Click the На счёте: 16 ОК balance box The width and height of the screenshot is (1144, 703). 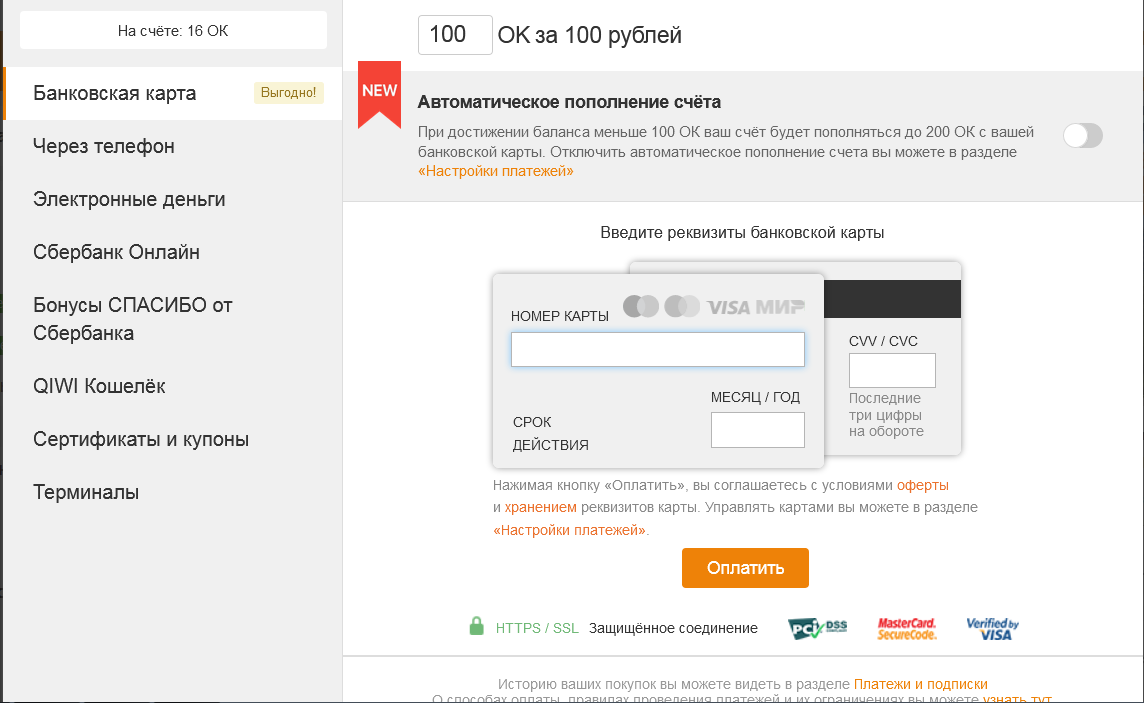pyautogui.click(x=173, y=31)
